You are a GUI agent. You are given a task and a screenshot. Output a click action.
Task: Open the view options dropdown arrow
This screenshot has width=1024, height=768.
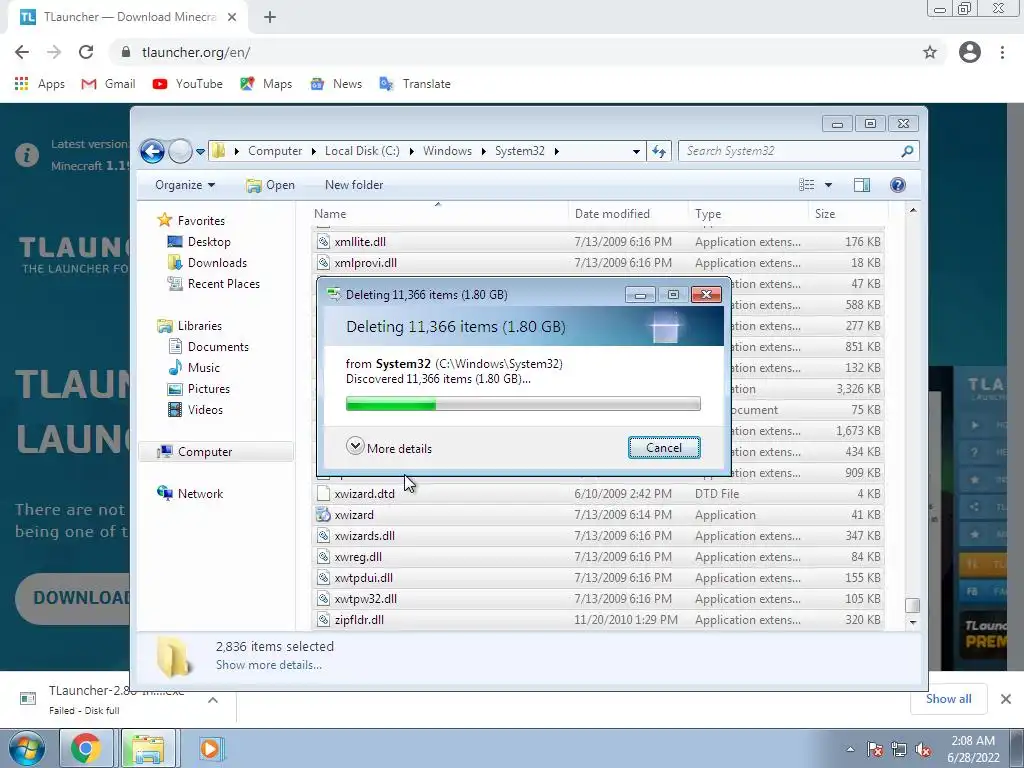(828, 185)
